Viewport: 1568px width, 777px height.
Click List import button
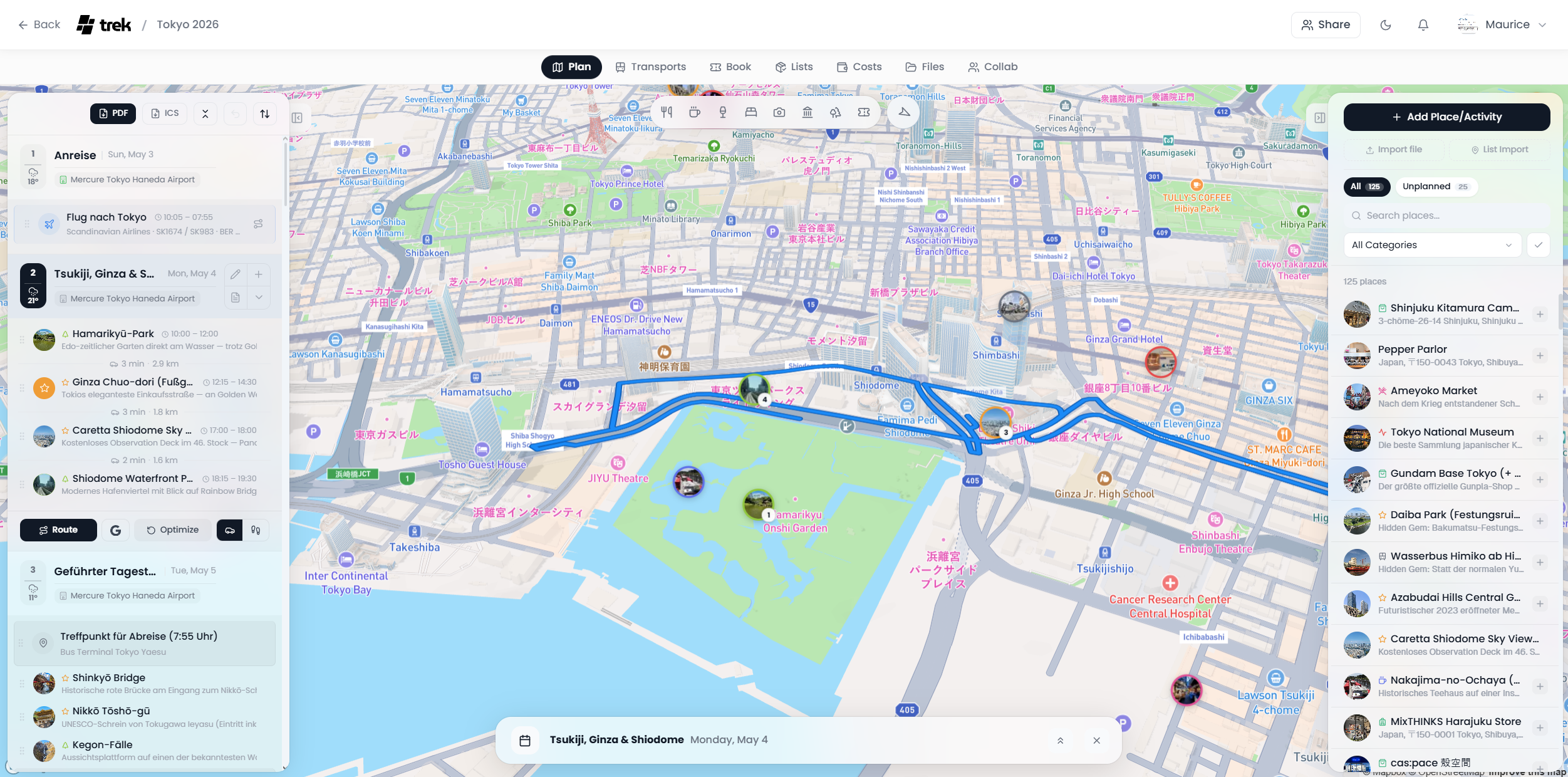pos(1499,150)
